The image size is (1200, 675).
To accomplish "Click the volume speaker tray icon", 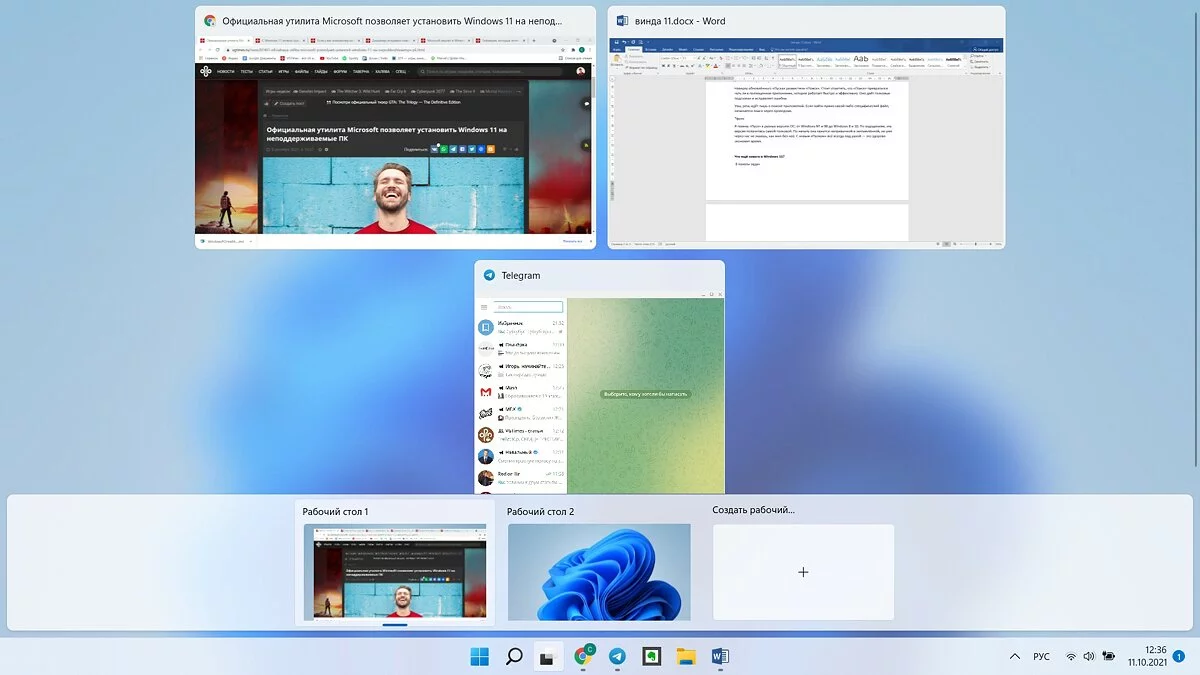I will pos(1089,657).
